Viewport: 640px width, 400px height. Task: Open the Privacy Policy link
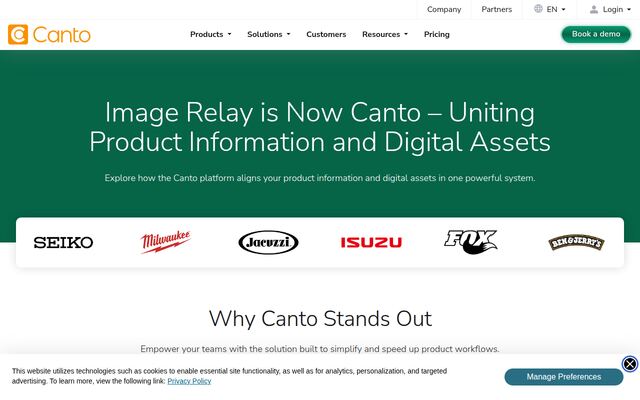pyautogui.click(x=189, y=381)
